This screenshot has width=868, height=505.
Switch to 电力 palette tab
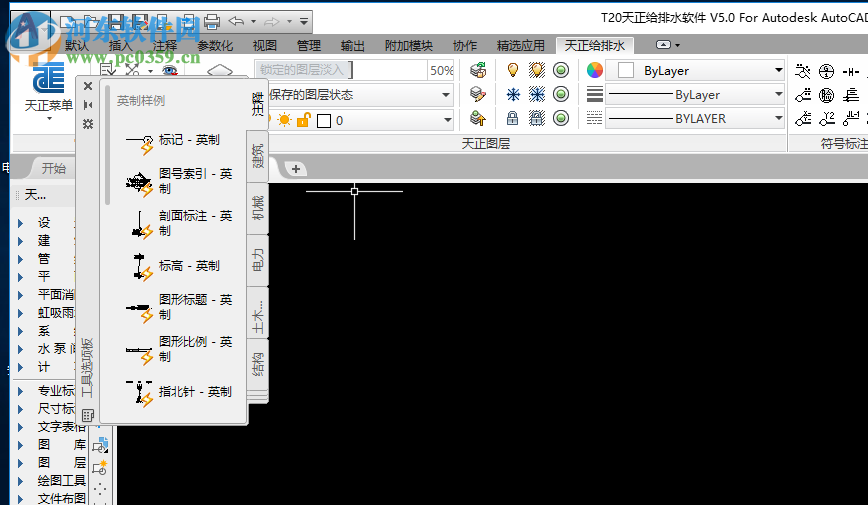(258, 259)
